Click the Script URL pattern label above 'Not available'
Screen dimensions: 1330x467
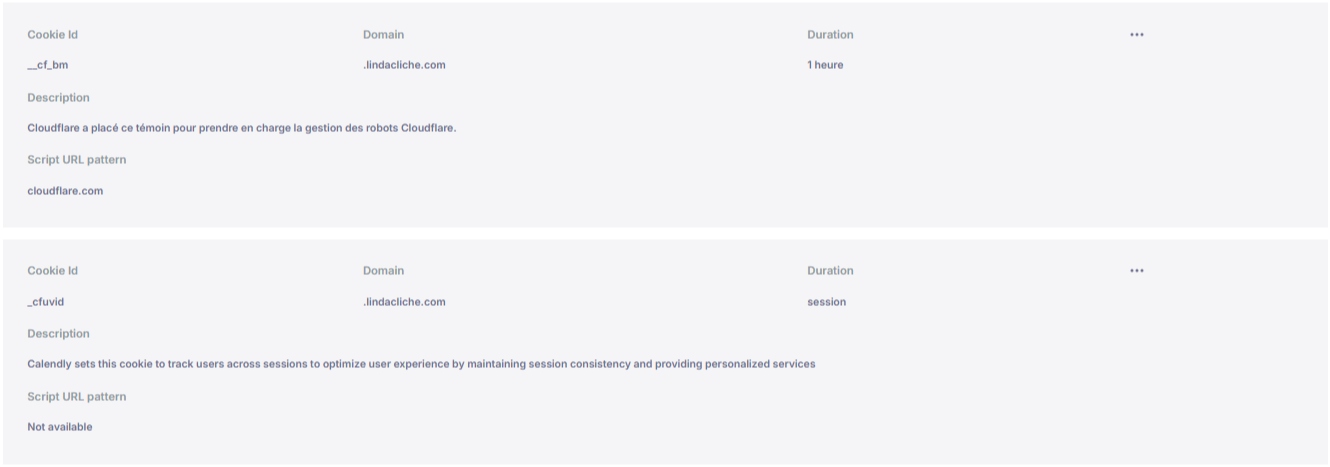76,397
